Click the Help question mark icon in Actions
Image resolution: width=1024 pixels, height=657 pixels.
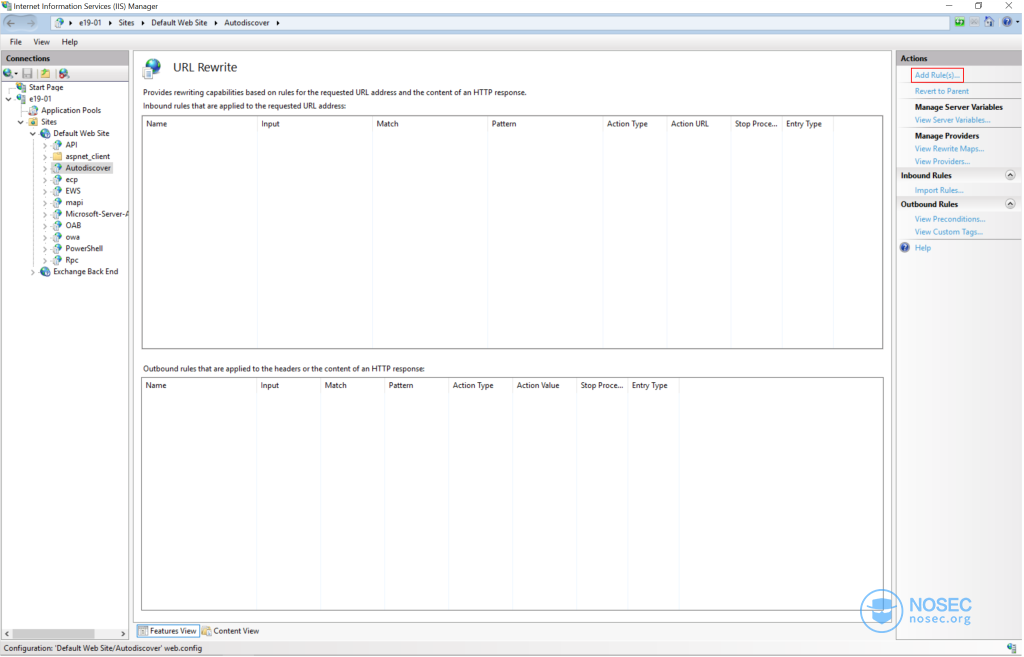click(x=904, y=248)
